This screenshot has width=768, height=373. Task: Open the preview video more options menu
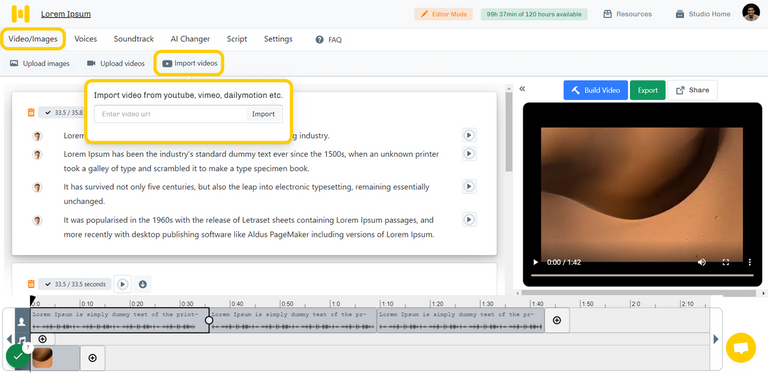pyautogui.click(x=750, y=262)
